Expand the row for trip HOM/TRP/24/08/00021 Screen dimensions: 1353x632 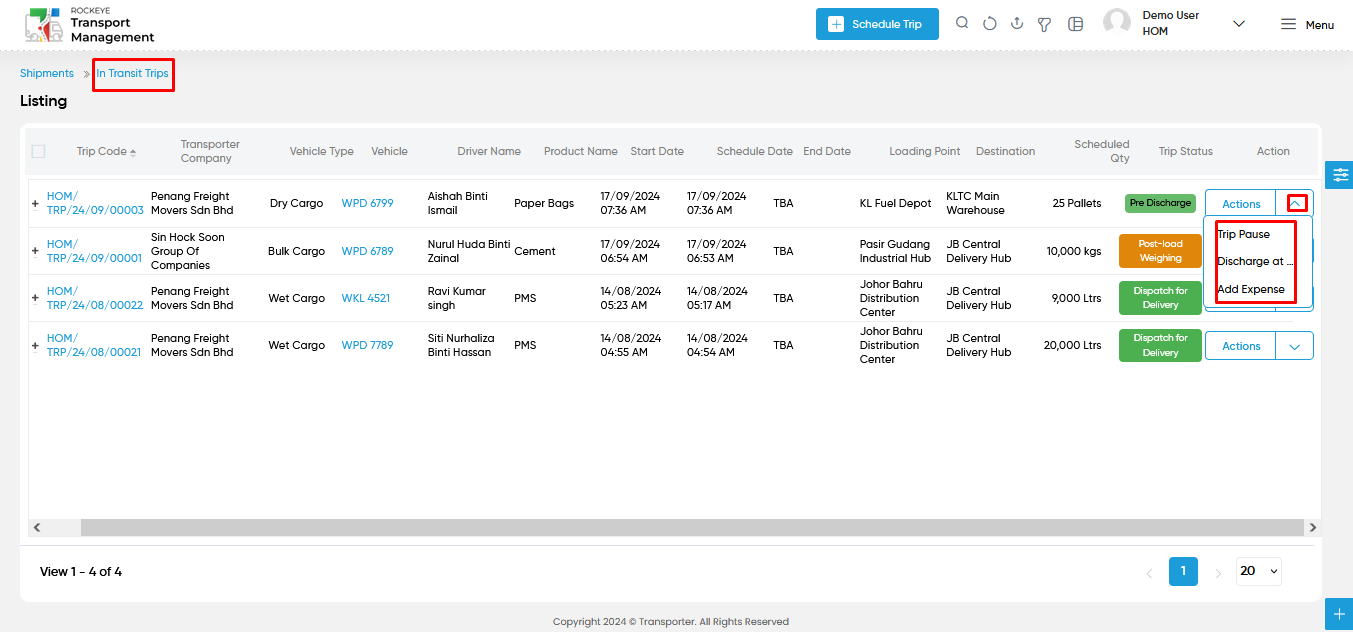(36, 346)
